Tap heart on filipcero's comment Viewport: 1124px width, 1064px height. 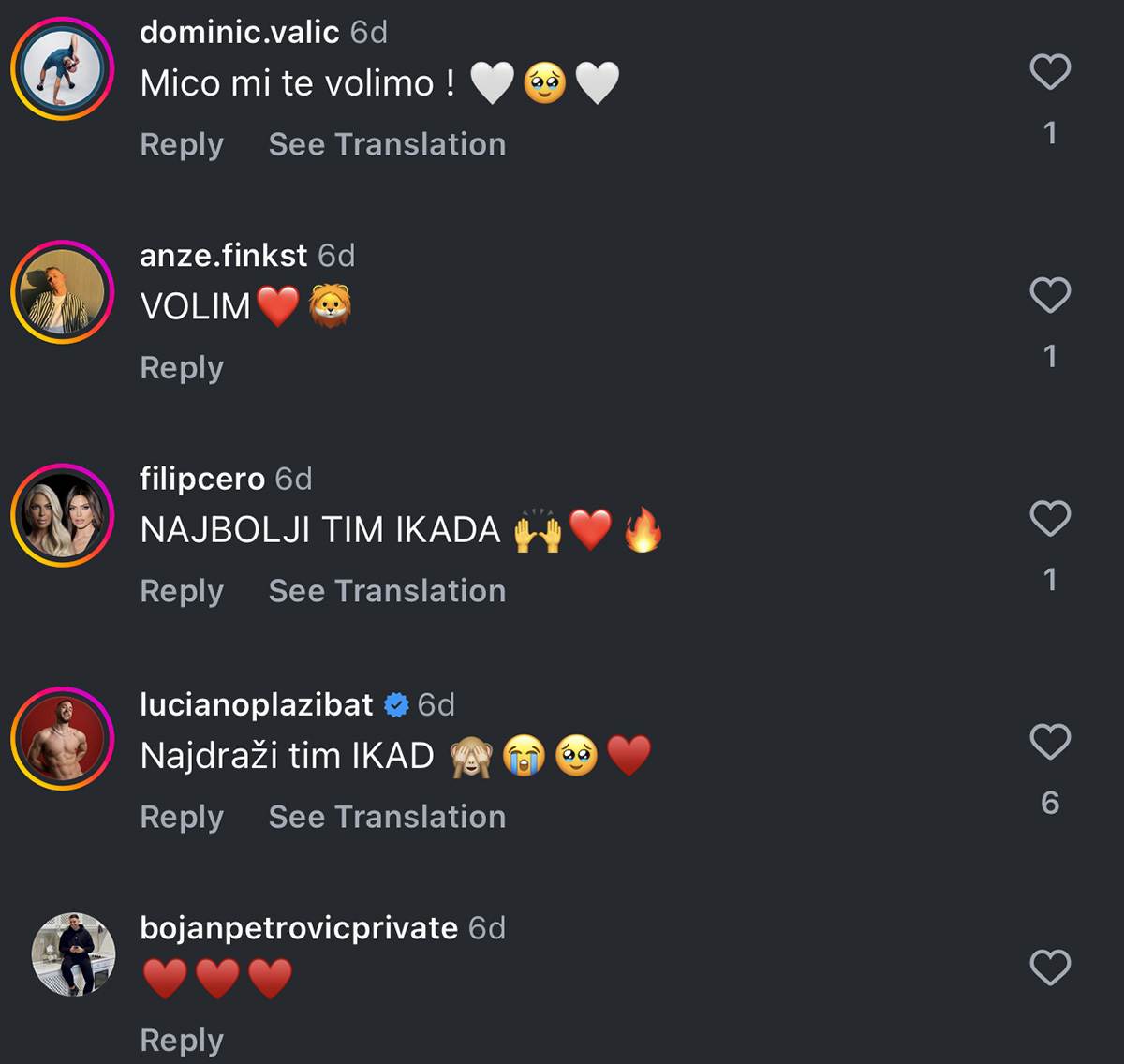(x=1049, y=519)
